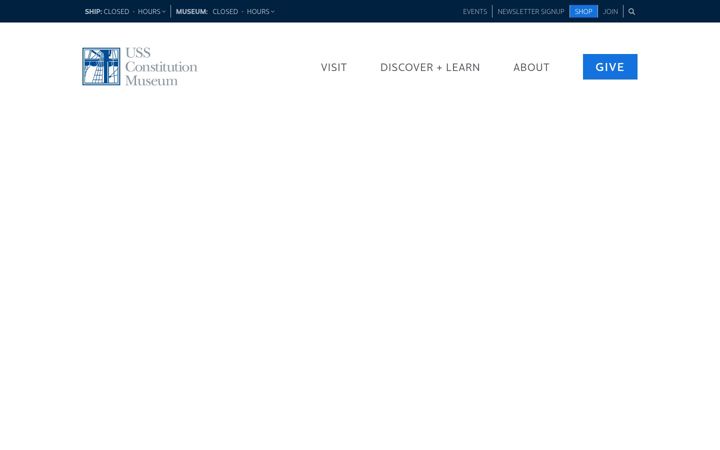This screenshot has height=450, width=720.
Task: Click the blue Give button
Action: pos(610,67)
